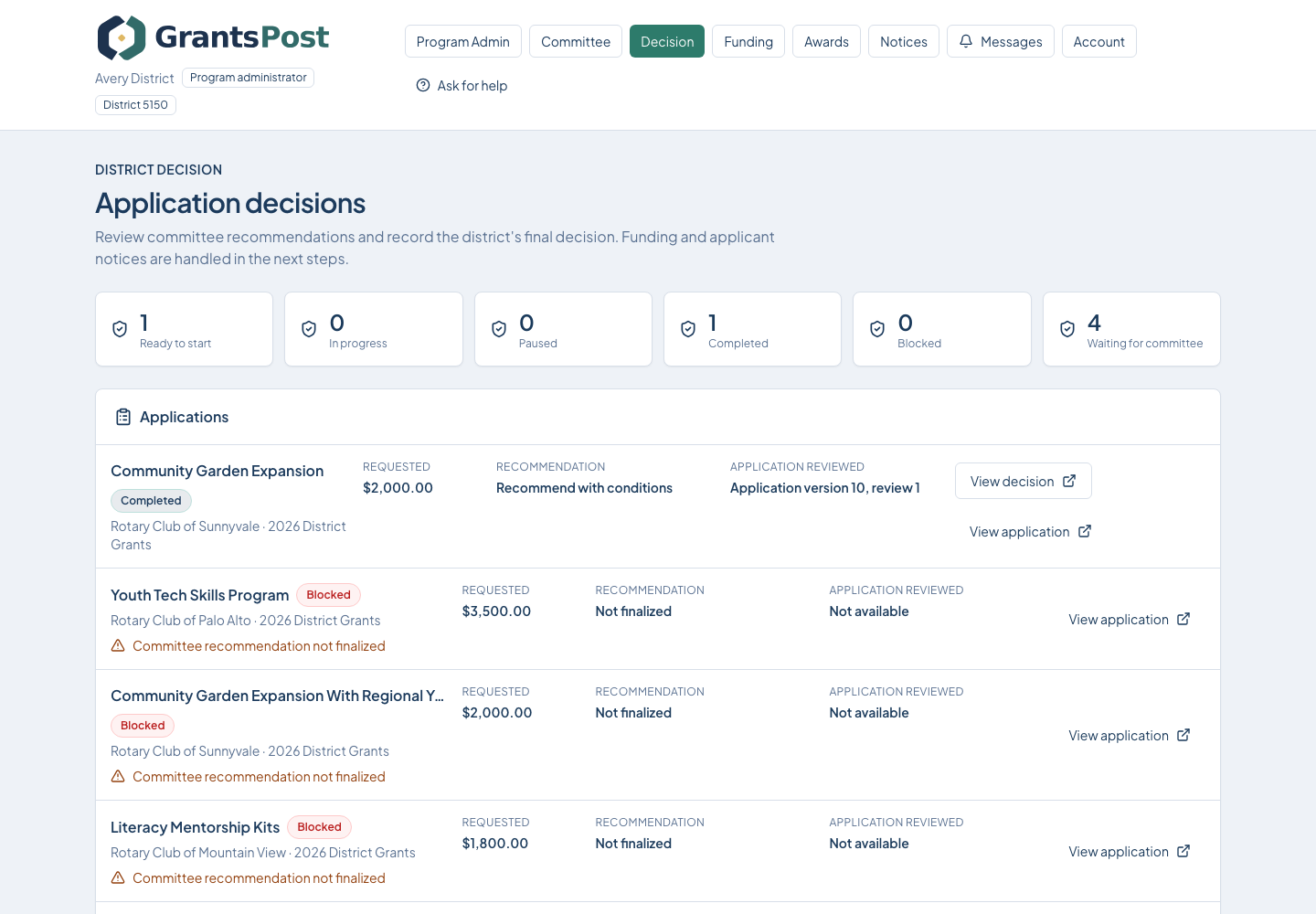The height and width of the screenshot is (914, 1316).
Task: Click the Literacy Mentorship Kits title
Action: coord(196,827)
